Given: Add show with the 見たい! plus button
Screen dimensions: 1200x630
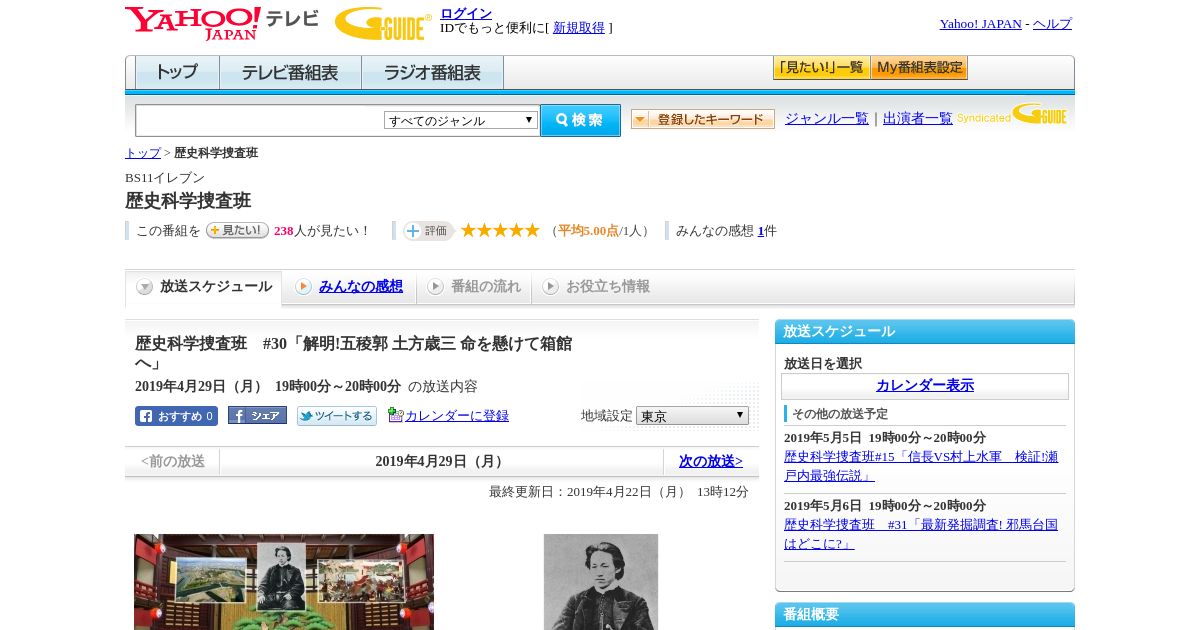Looking at the screenshot, I should (x=237, y=230).
